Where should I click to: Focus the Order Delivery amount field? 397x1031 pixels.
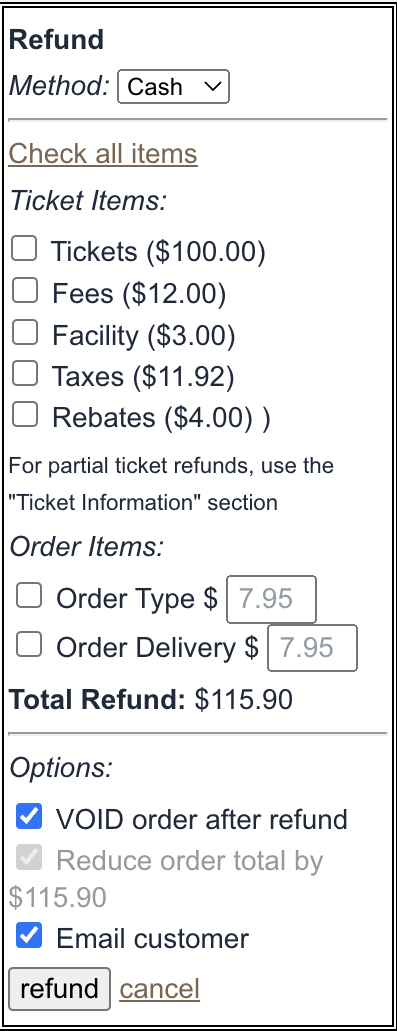pos(312,648)
